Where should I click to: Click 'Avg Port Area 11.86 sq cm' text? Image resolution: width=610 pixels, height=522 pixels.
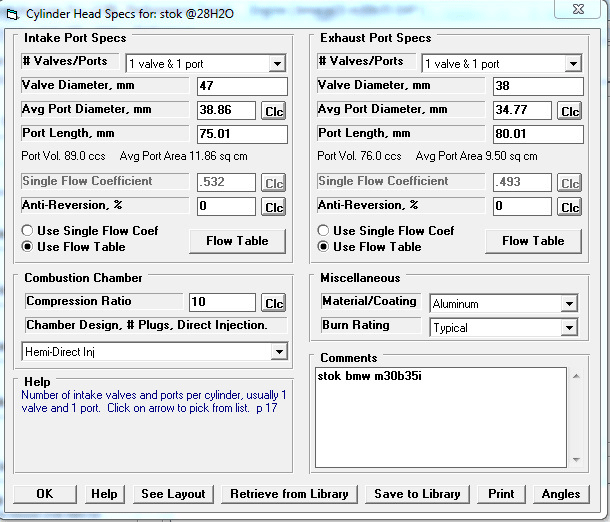click(x=184, y=156)
